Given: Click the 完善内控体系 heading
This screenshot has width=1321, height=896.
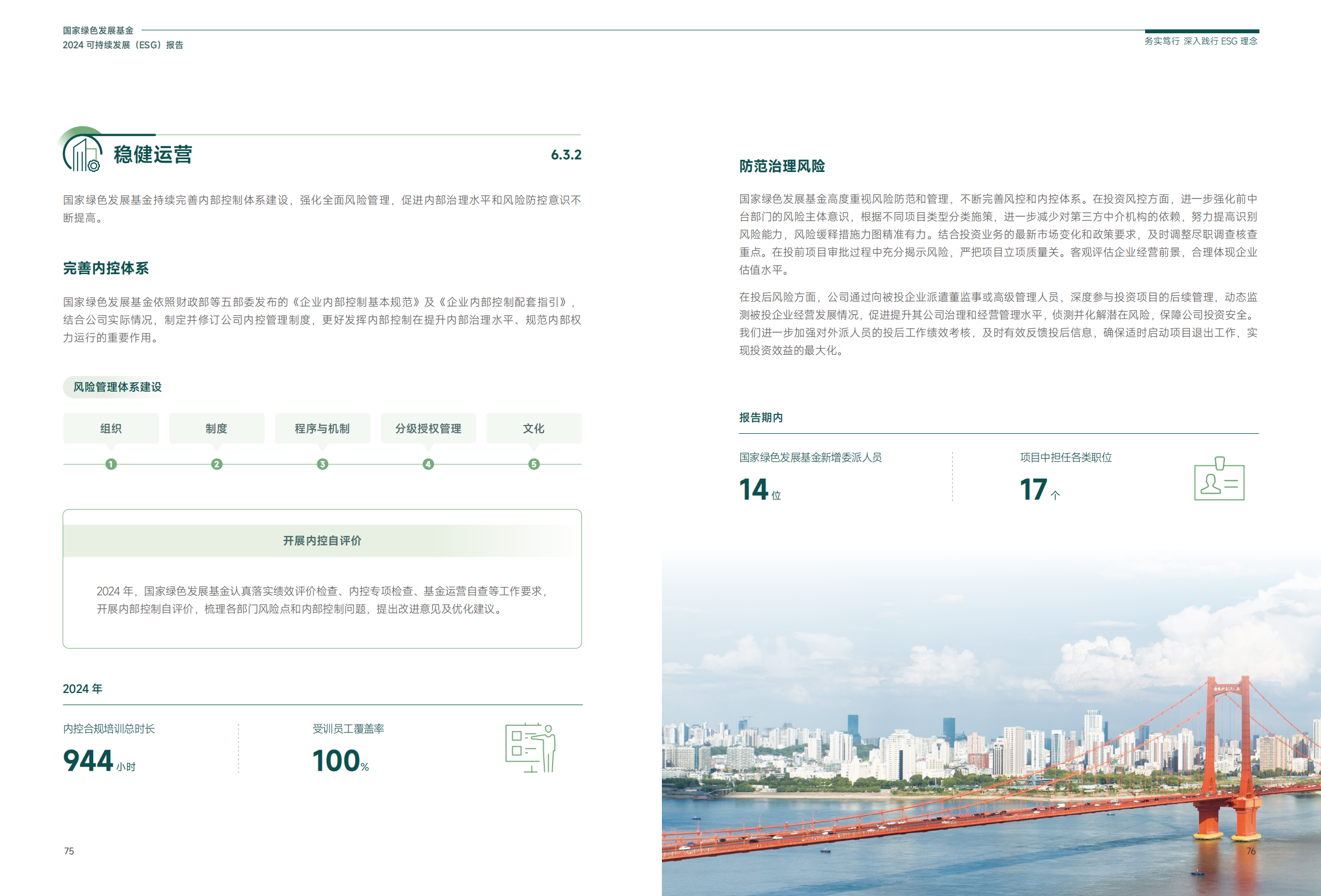Looking at the screenshot, I should pos(106,268).
